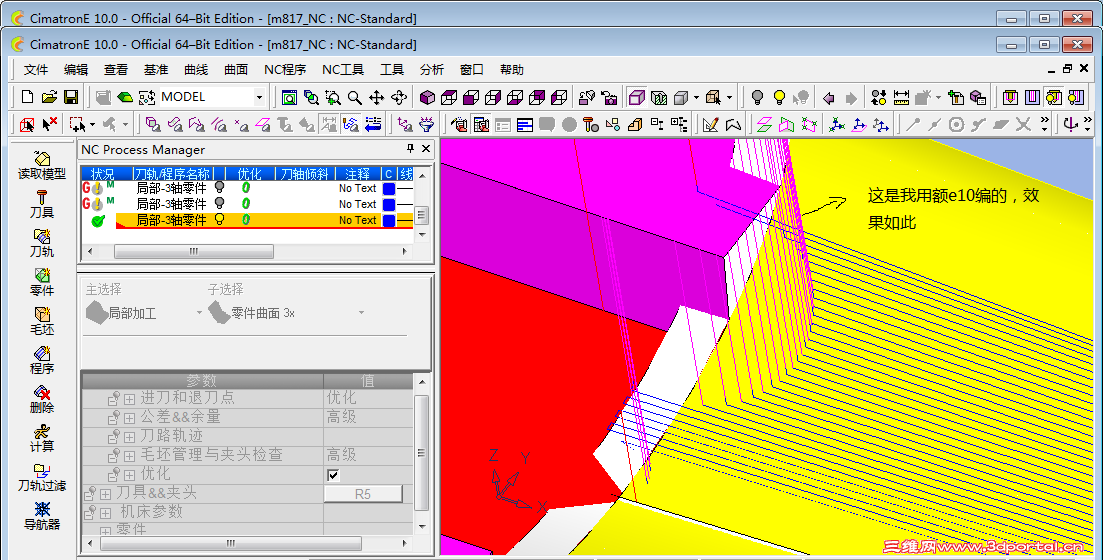Viewport: 1103px width, 560px height.
Task: Expand the 毛坯管理与夹头检查 parameter group
Action: [x=129, y=456]
